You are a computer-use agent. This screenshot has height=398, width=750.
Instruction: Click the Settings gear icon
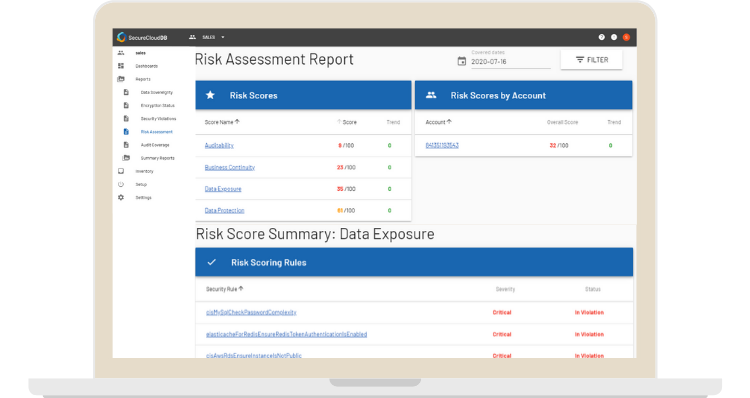click(121, 198)
